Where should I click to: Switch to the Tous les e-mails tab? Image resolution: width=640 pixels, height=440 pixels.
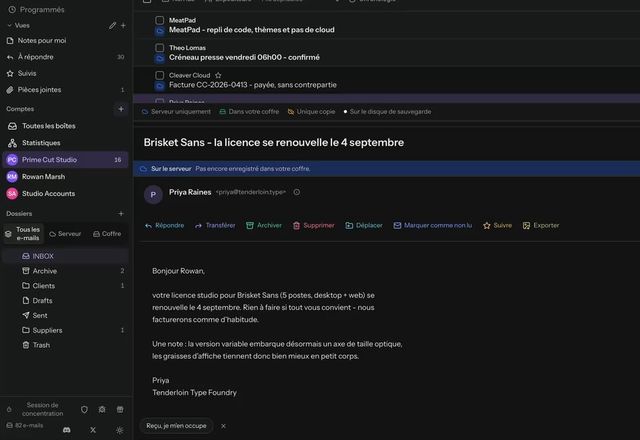pos(24,233)
